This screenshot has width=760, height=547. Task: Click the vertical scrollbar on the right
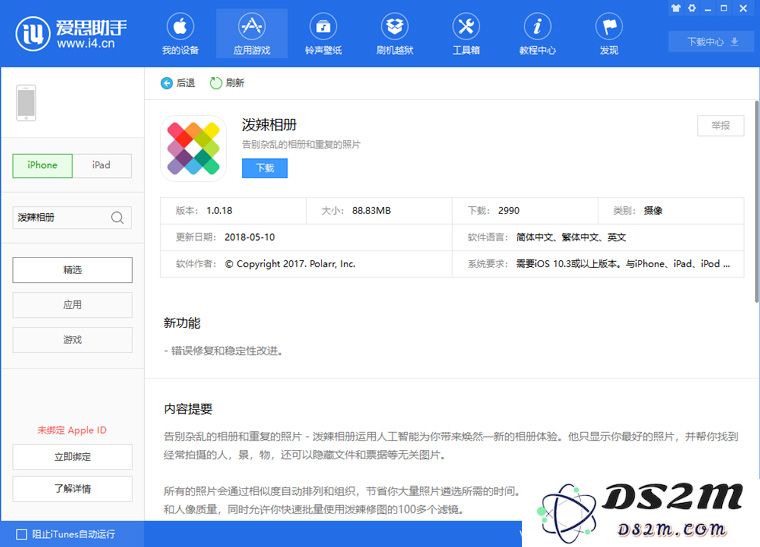[x=757, y=202]
